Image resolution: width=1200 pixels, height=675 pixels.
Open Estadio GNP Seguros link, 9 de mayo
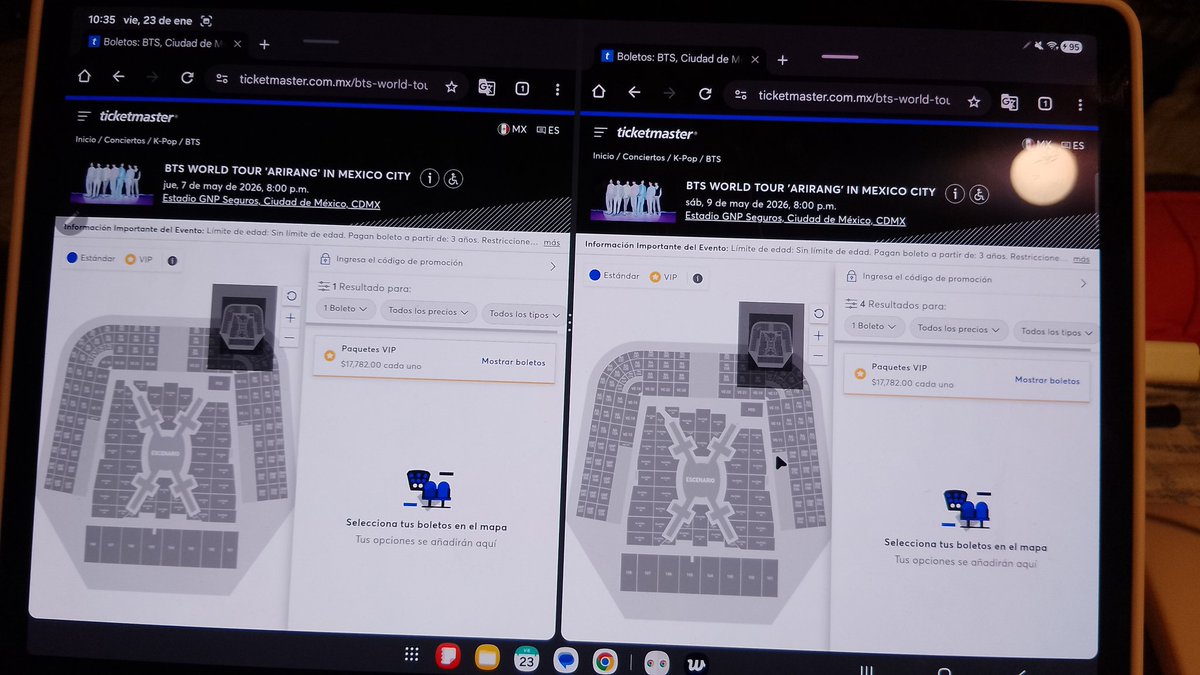pyautogui.click(x=796, y=218)
